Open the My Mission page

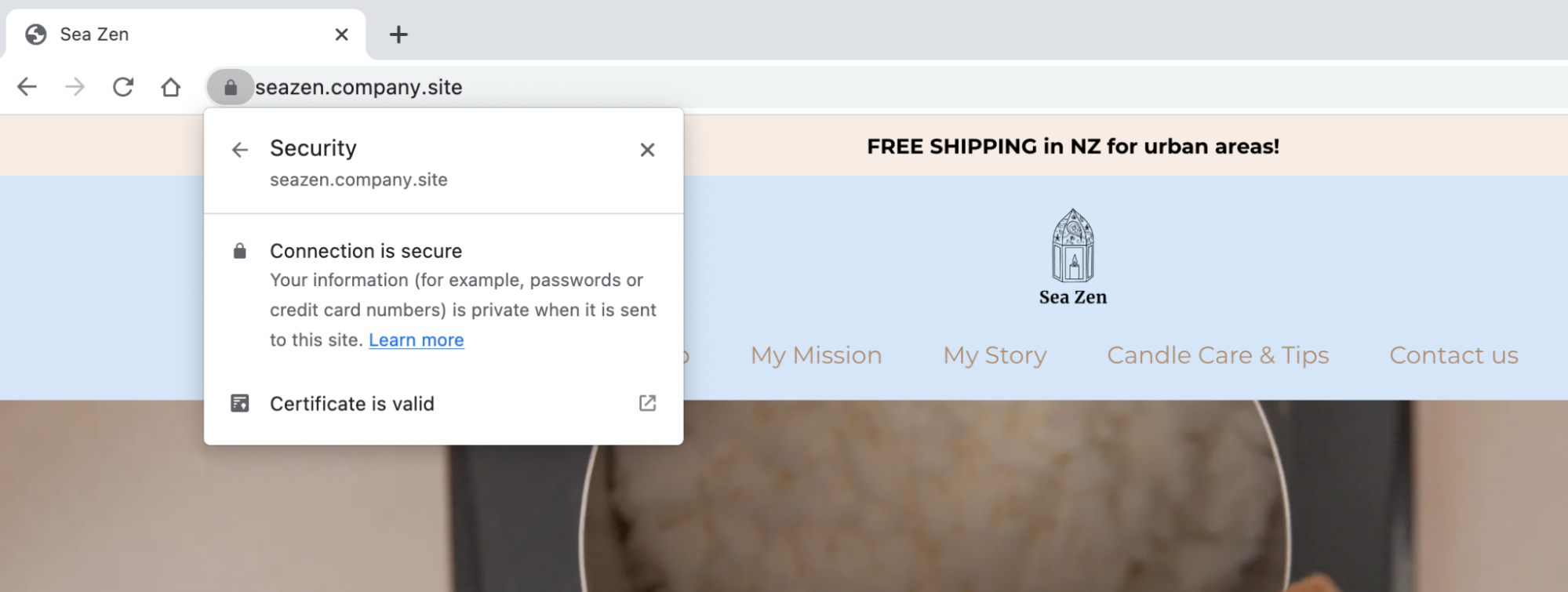coord(815,355)
